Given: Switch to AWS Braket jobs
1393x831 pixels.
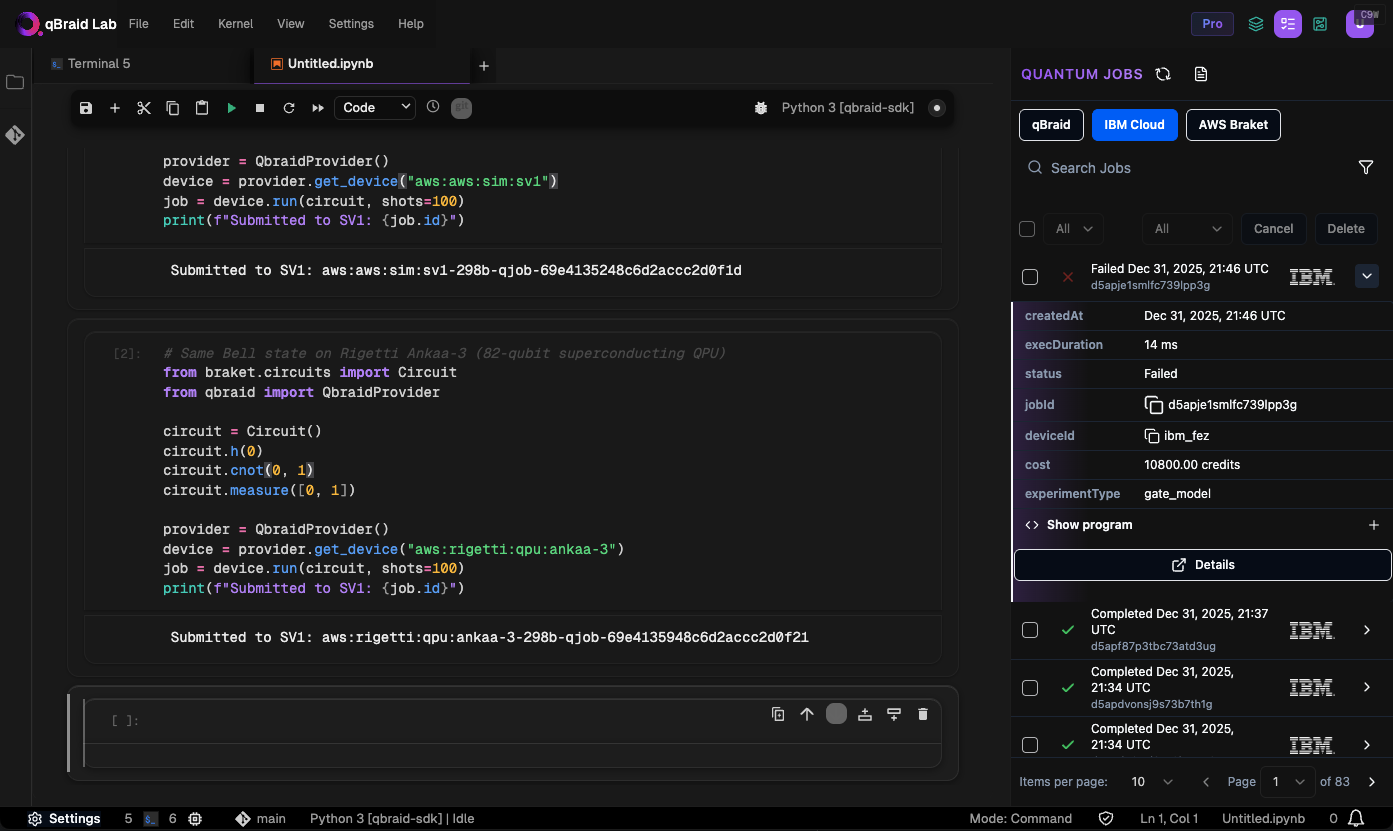Looking at the screenshot, I should pos(1233,125).
